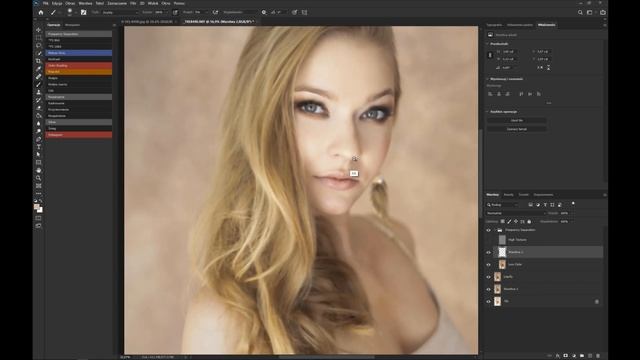Screen dimensions: 640x360
Task: Select the Pen tool
Action: coord(38,139)
